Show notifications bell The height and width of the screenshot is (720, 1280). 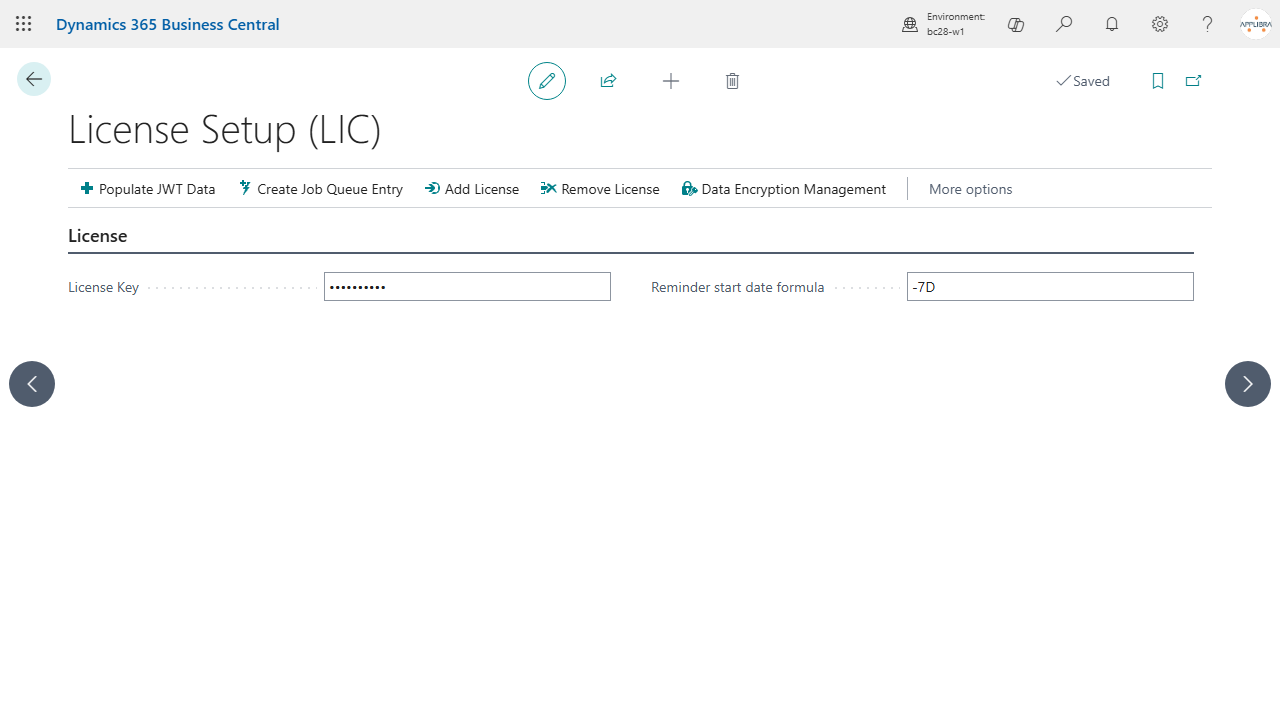pos(1112,24)
